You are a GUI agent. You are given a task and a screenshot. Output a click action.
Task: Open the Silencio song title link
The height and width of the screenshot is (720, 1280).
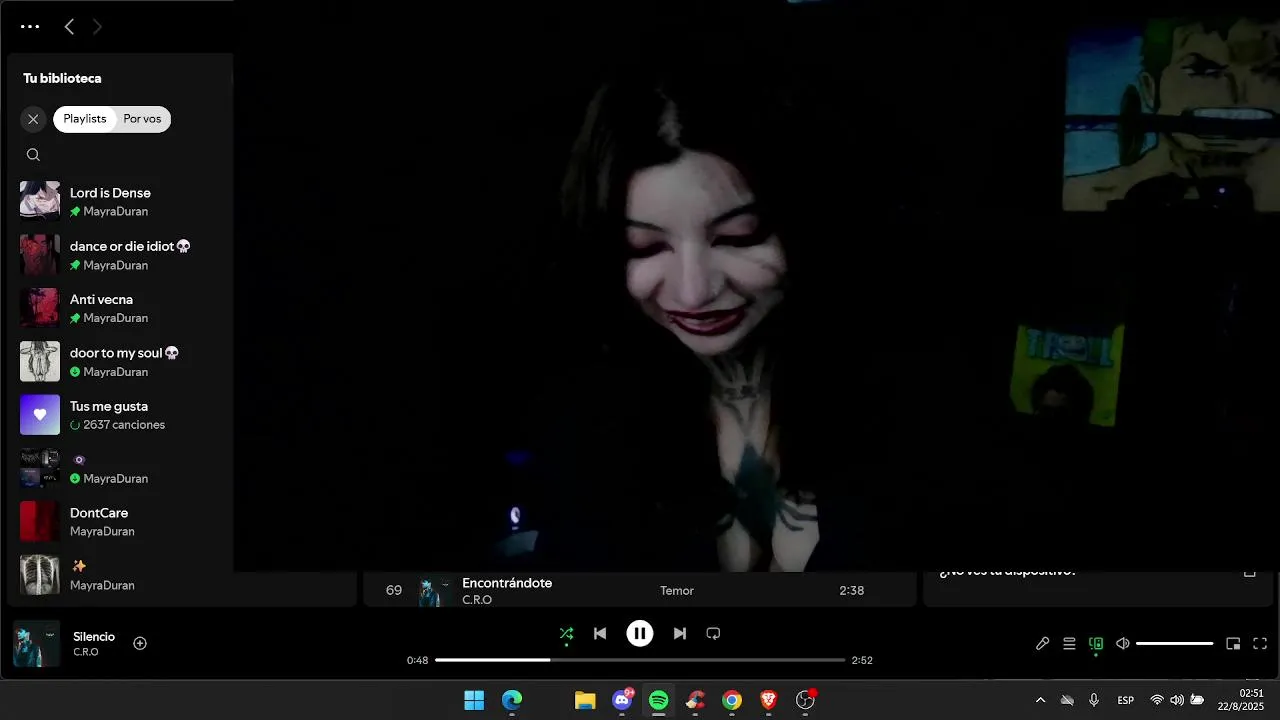[94, 636]
